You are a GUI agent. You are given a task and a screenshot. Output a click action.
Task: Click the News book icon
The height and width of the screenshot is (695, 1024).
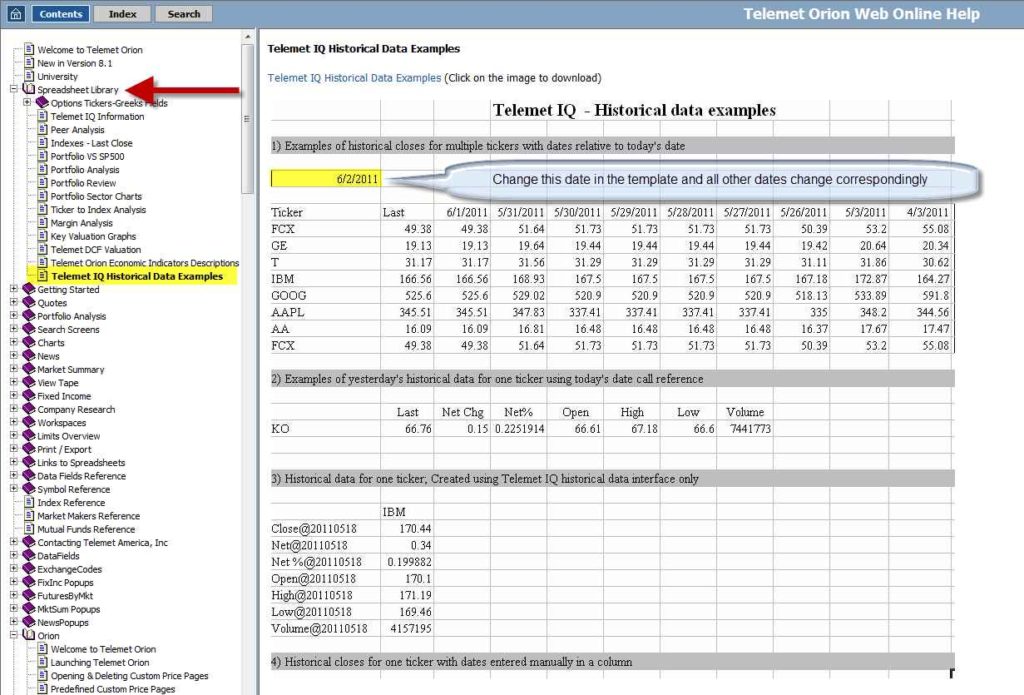(x=28, y=356)
